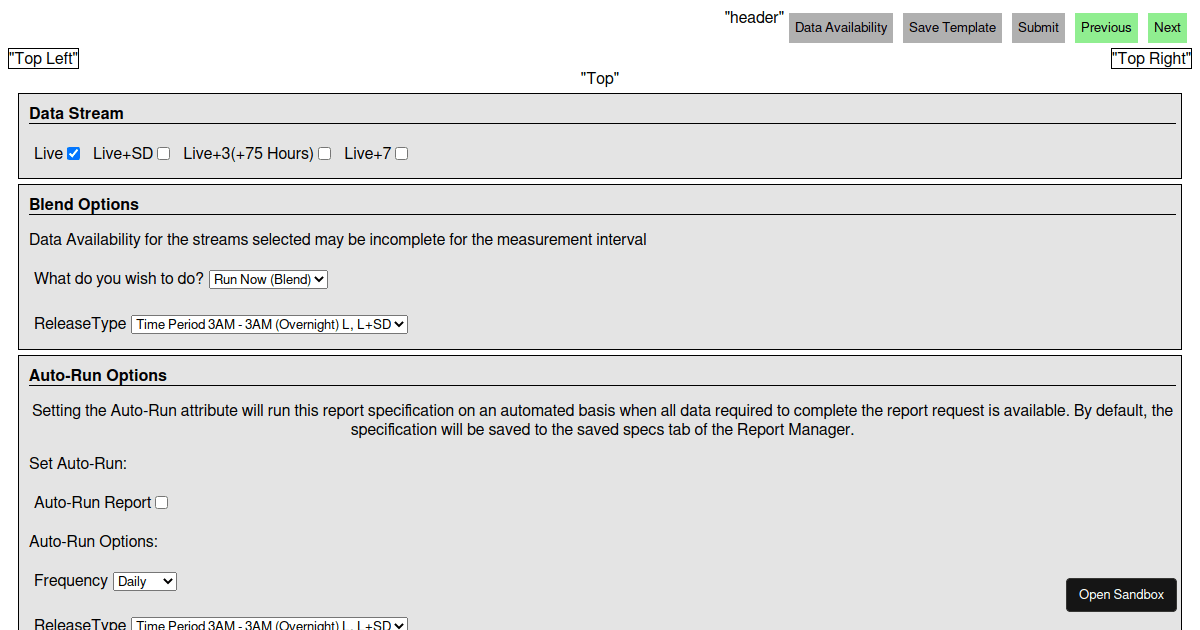Open Sandbox with the black button
Viewport: 1200px width, 630px height.
[1121, 594]
